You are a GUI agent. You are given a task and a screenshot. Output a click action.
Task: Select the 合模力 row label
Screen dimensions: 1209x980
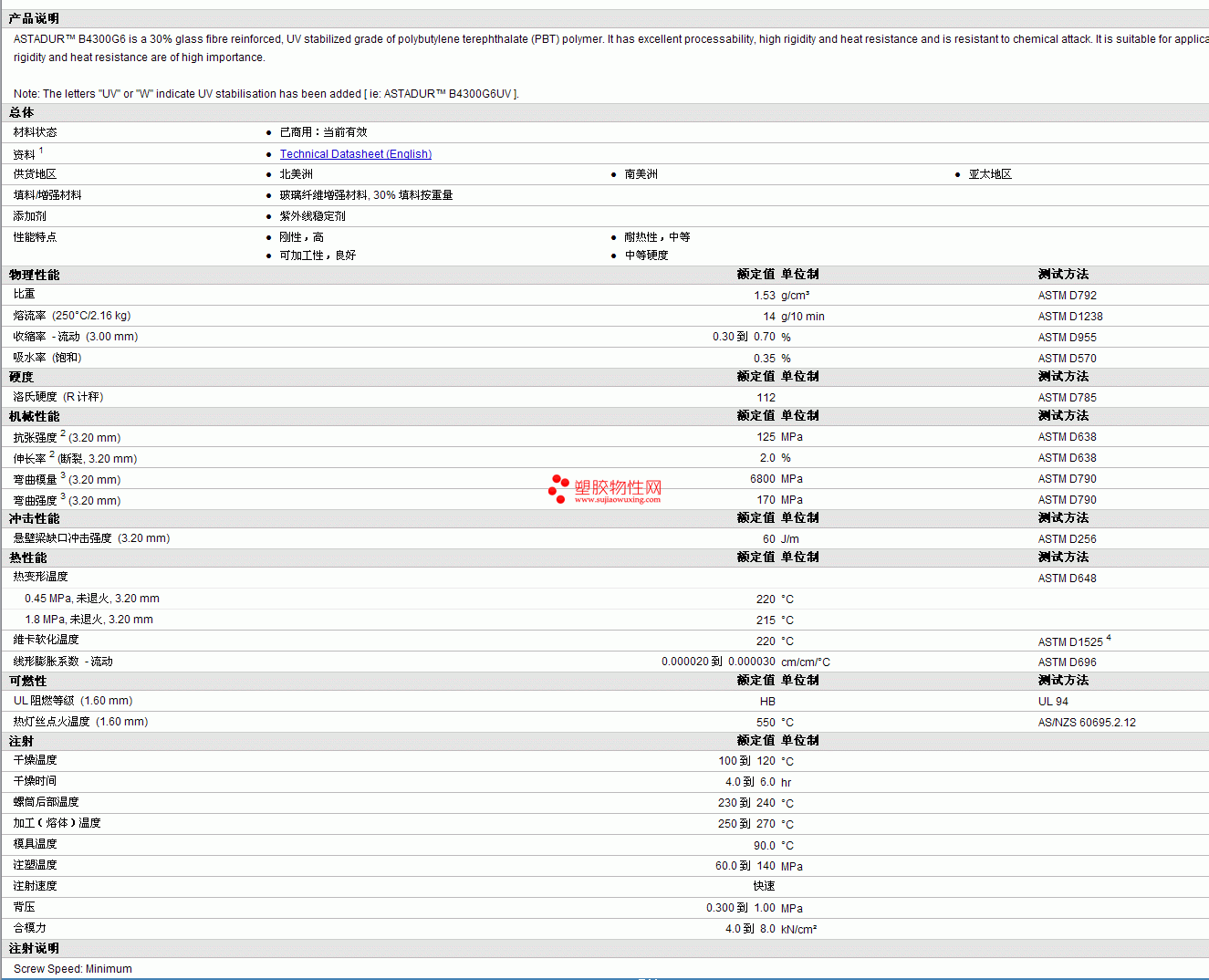(30, 928)
